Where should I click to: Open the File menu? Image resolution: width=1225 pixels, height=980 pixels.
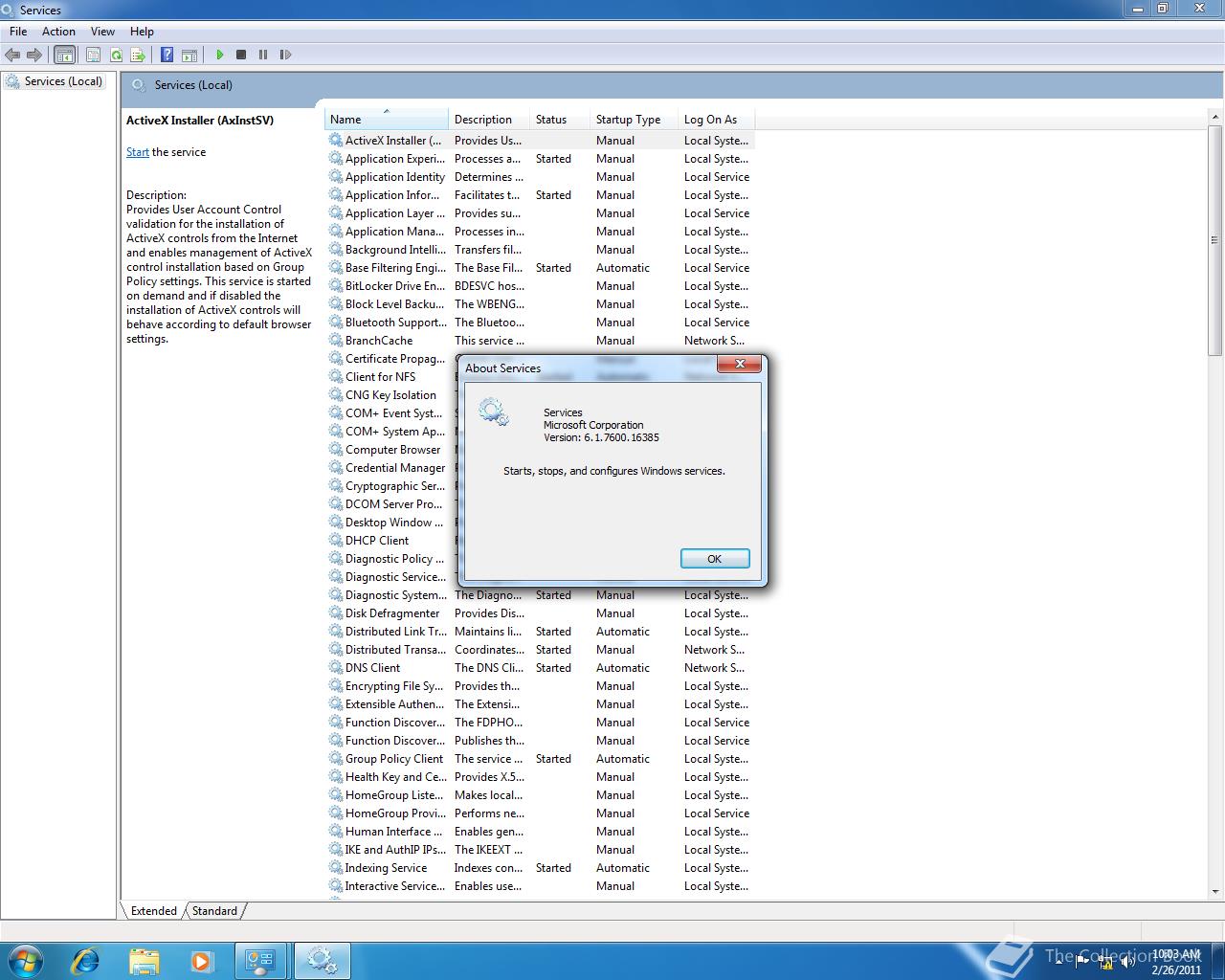point(18,32)
